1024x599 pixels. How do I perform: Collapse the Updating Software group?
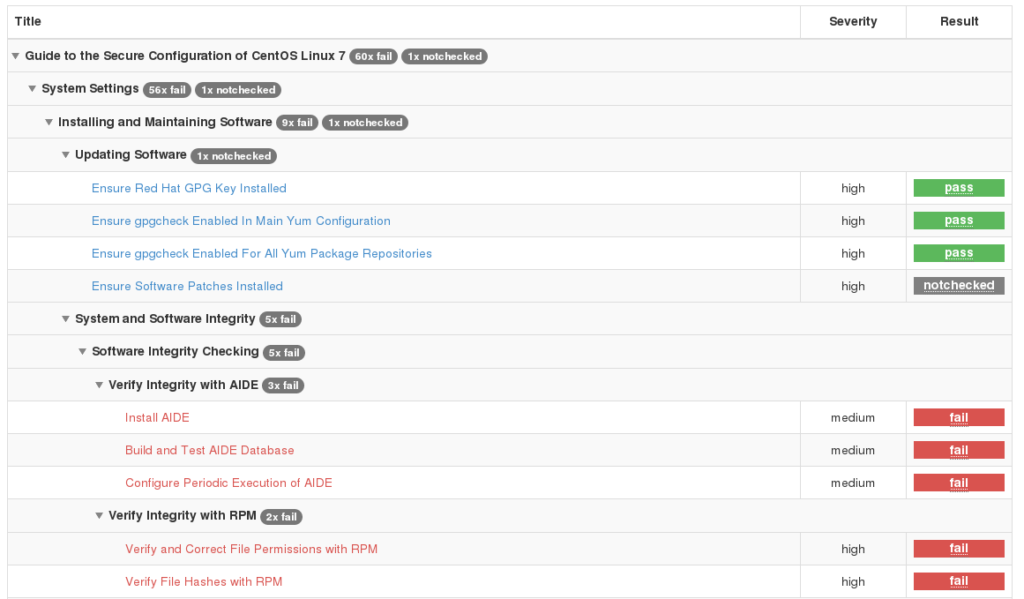point(65,155)
